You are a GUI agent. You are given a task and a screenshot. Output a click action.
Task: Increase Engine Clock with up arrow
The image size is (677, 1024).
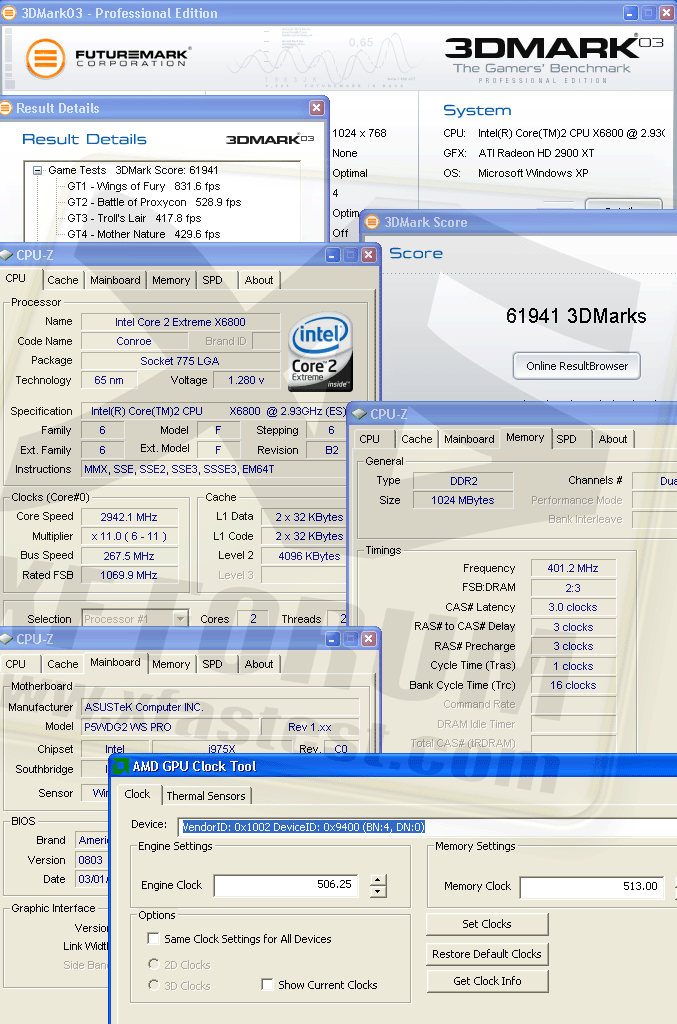coord(378,880)
